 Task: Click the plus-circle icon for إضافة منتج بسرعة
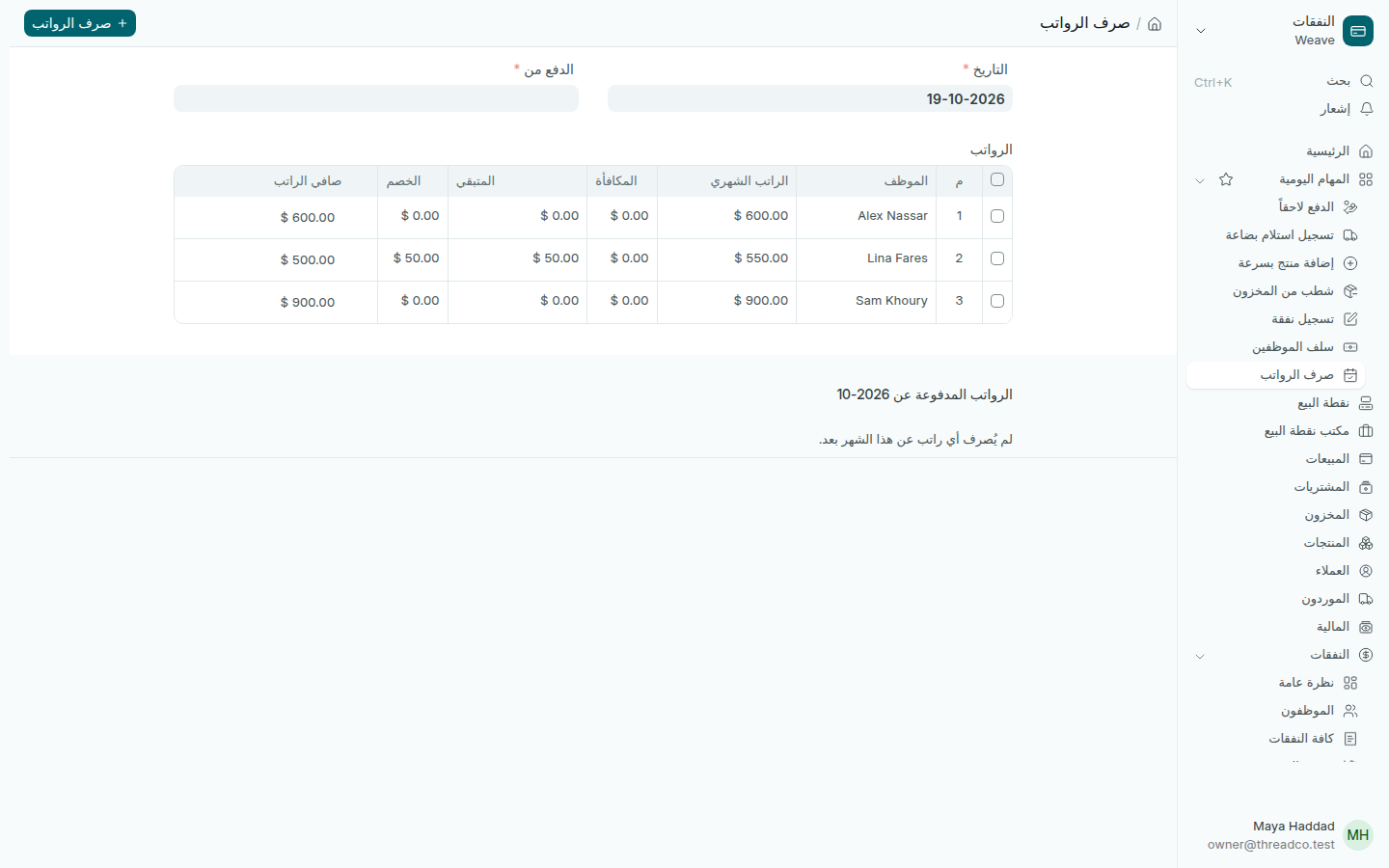[x=1350, y=263]
